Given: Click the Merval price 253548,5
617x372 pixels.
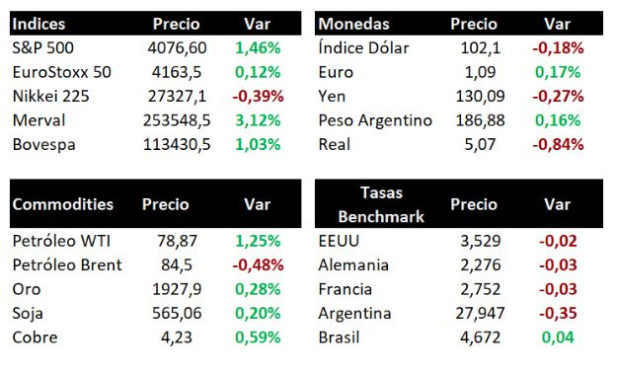Looking at the screenshot, I should coord(177,120).
